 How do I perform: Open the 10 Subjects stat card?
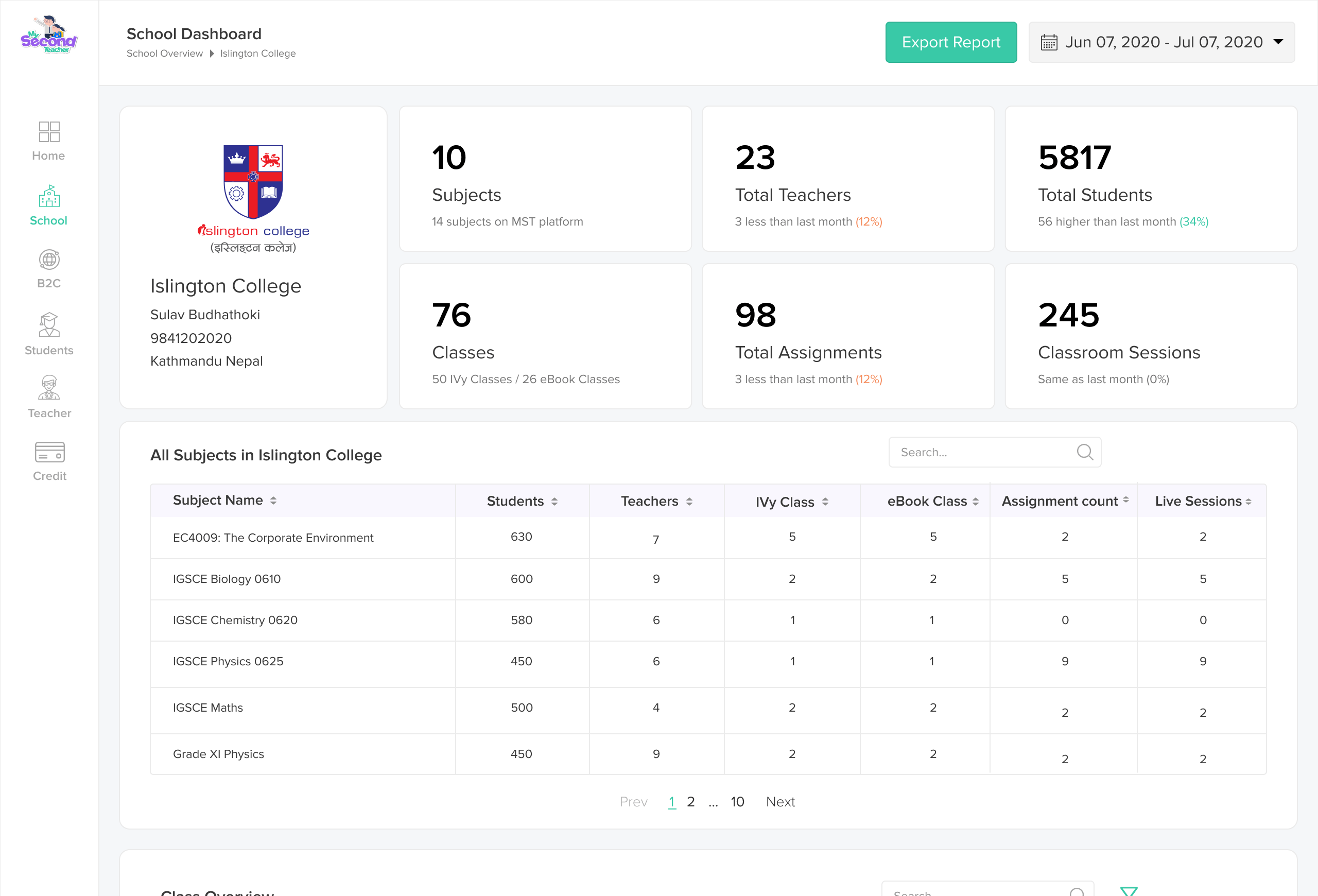(545, 179)
